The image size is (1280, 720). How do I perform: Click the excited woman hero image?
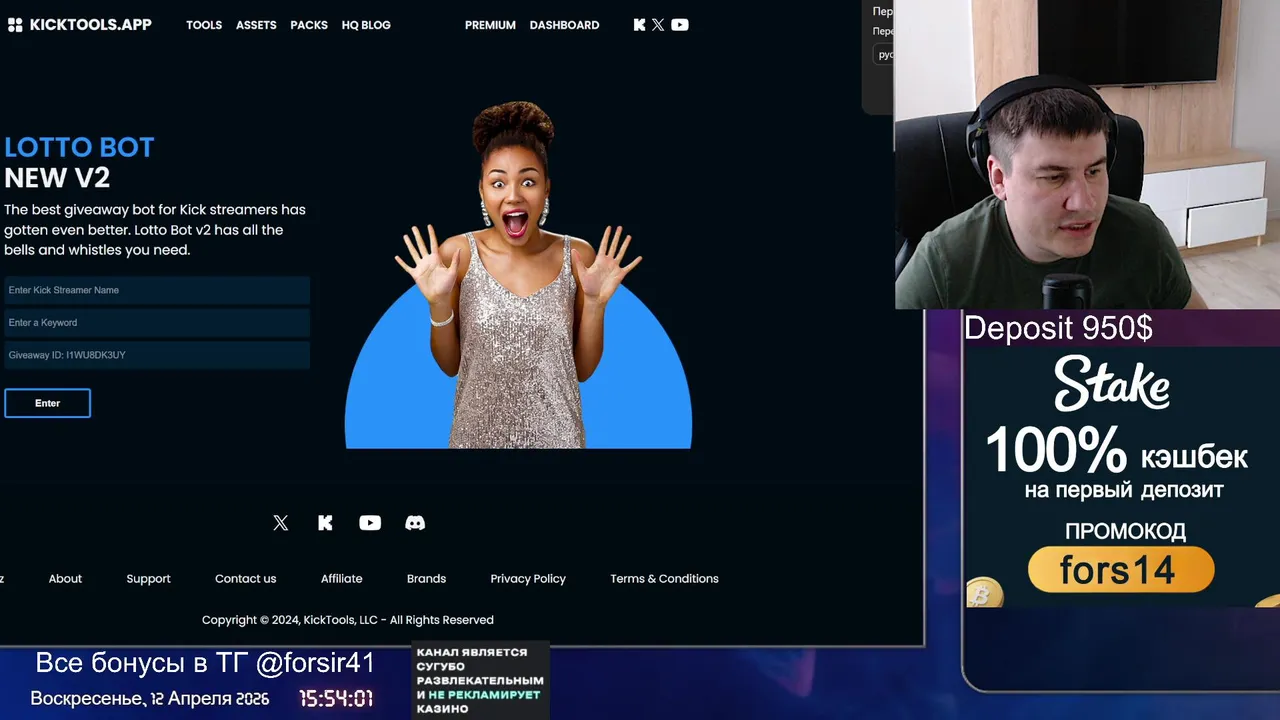[518, 275]
